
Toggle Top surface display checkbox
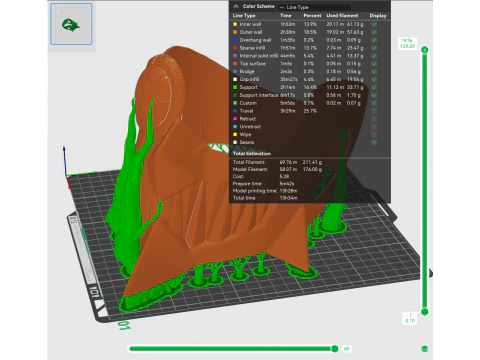(x=374, y=64)
